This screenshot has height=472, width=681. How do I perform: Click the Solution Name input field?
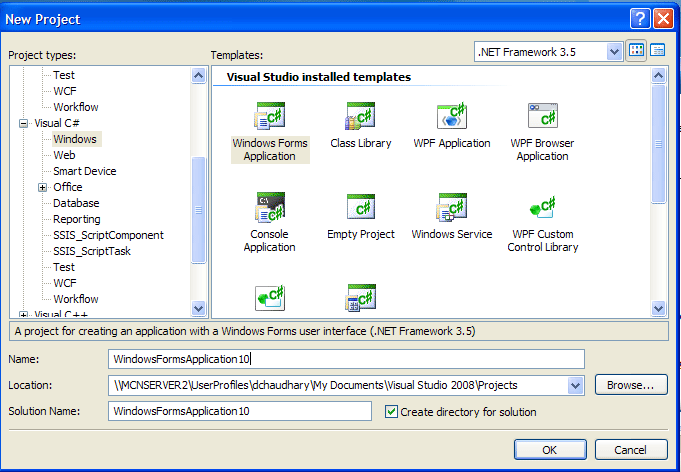coord(240,411)
